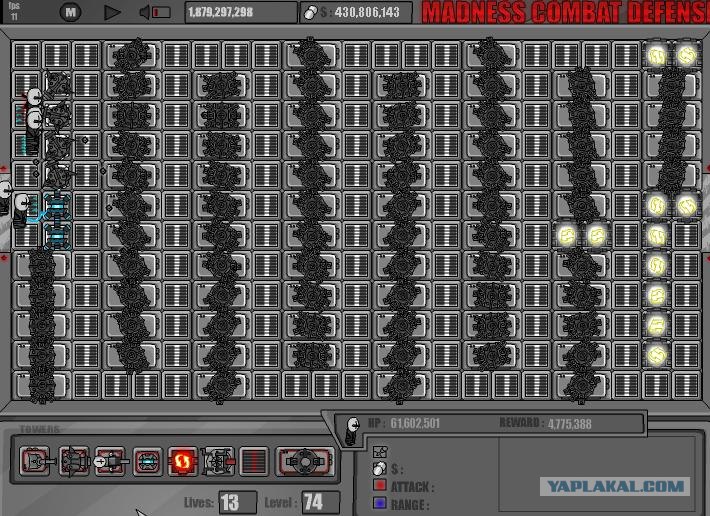Image resolution: width=710 pixels, height=516 pixels.
Task: Click the enemy portrait beside HP readout
Action: point(352,430)
